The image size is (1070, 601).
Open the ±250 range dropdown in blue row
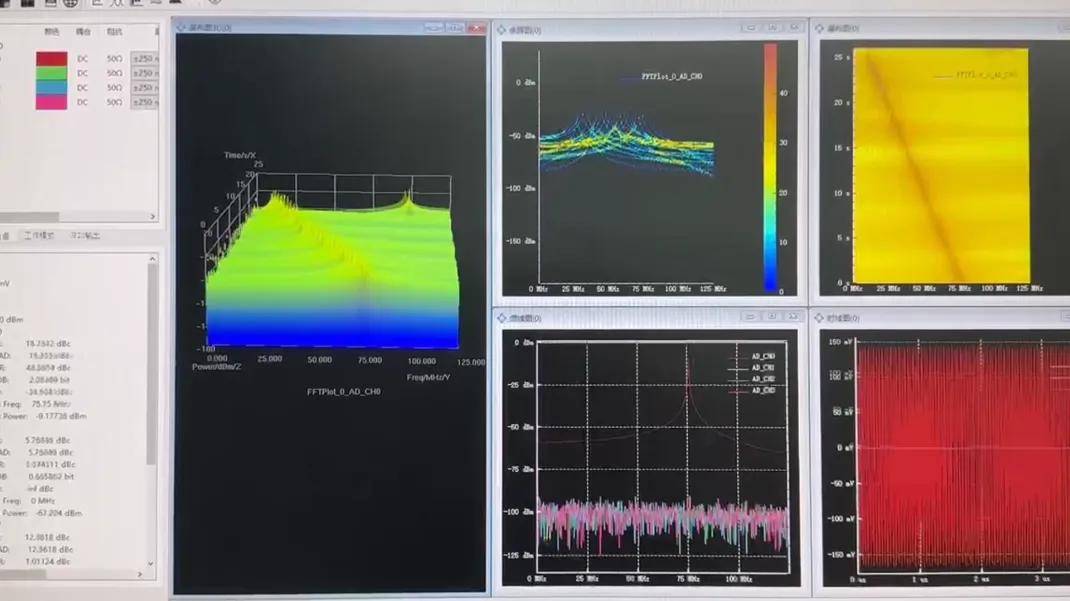[x=145, y=88]
